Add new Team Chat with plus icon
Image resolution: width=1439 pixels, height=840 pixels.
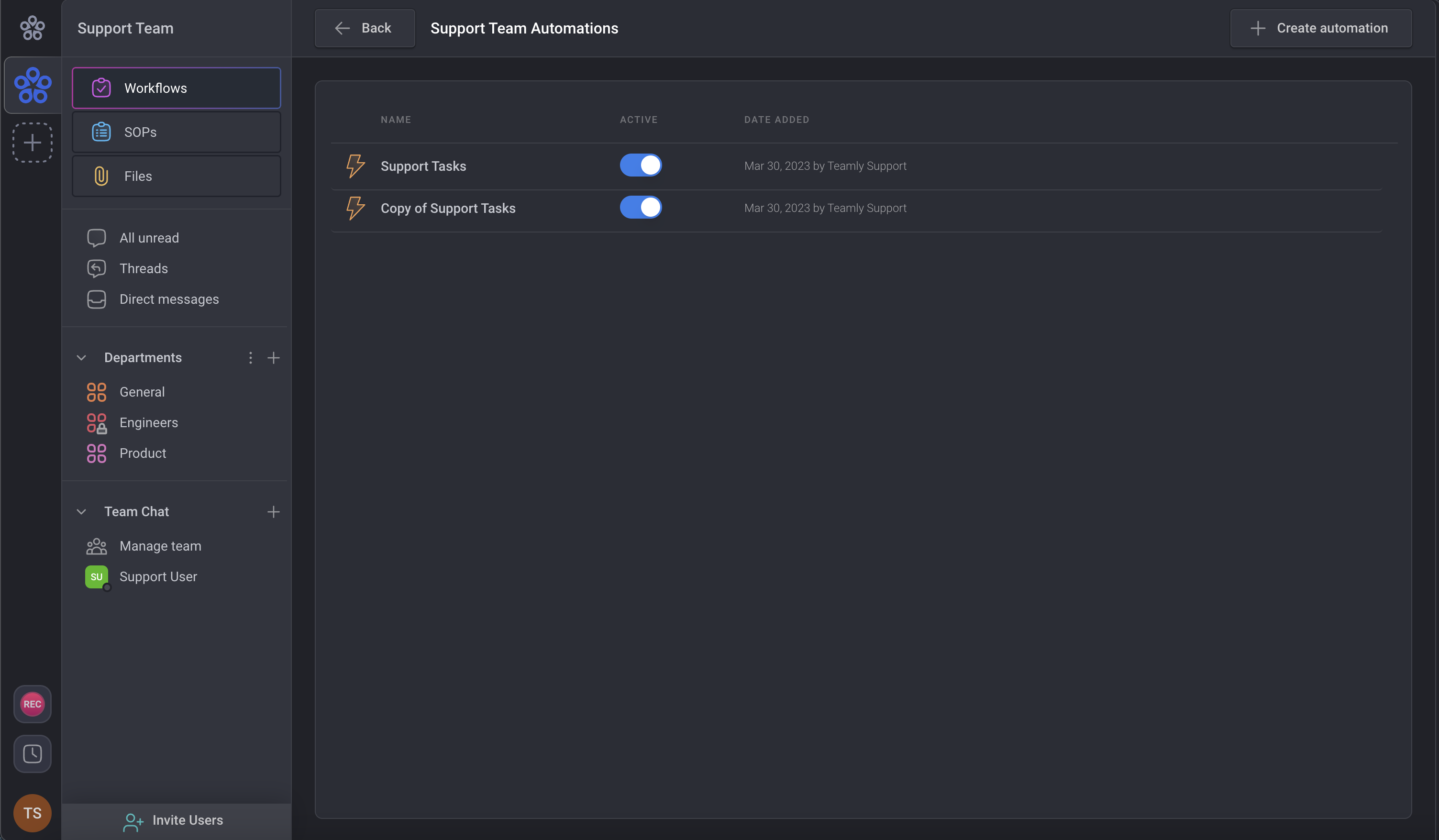click(274, 512)
